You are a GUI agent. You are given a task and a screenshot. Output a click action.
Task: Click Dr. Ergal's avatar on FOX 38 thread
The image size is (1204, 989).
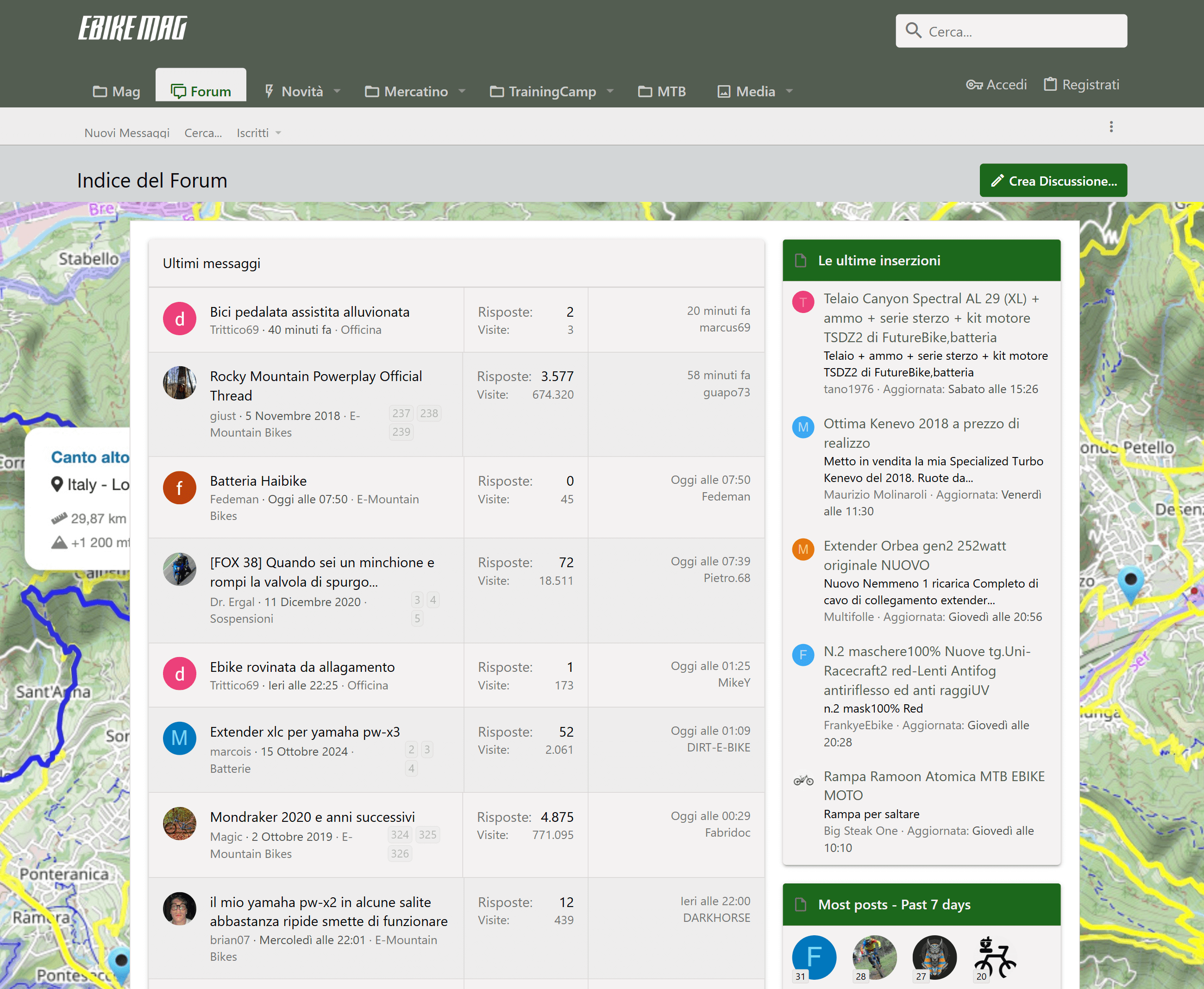(180, 569)
